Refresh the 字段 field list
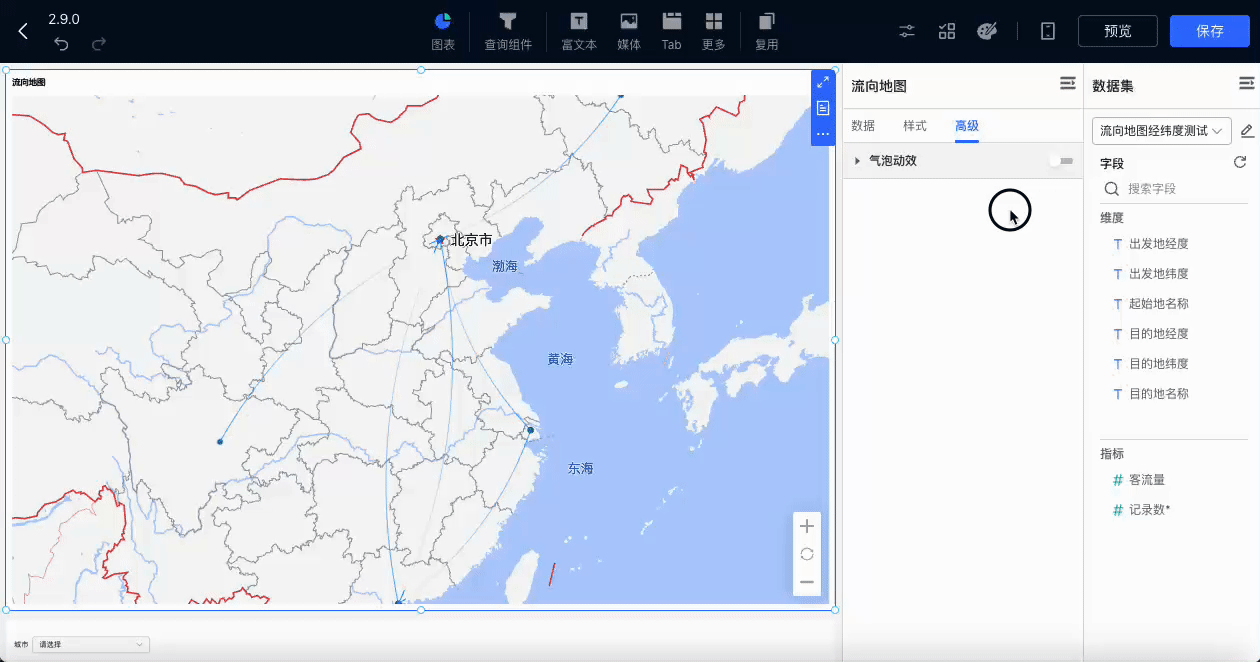The height and width of the screenshot is (662, 1260). [x=1240, y=162]
